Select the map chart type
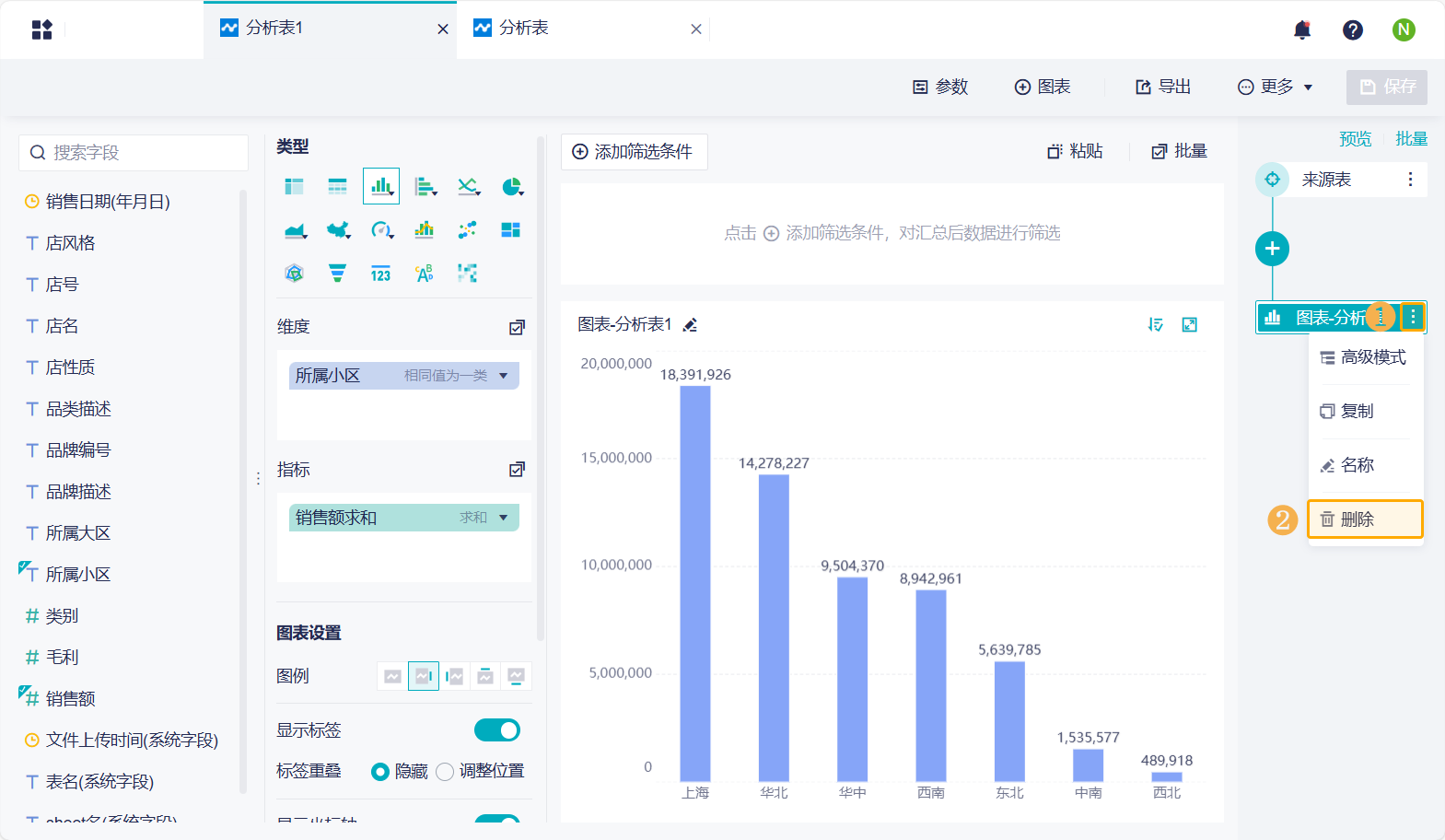Screen dimensions: 1445x840 point(338,230)
